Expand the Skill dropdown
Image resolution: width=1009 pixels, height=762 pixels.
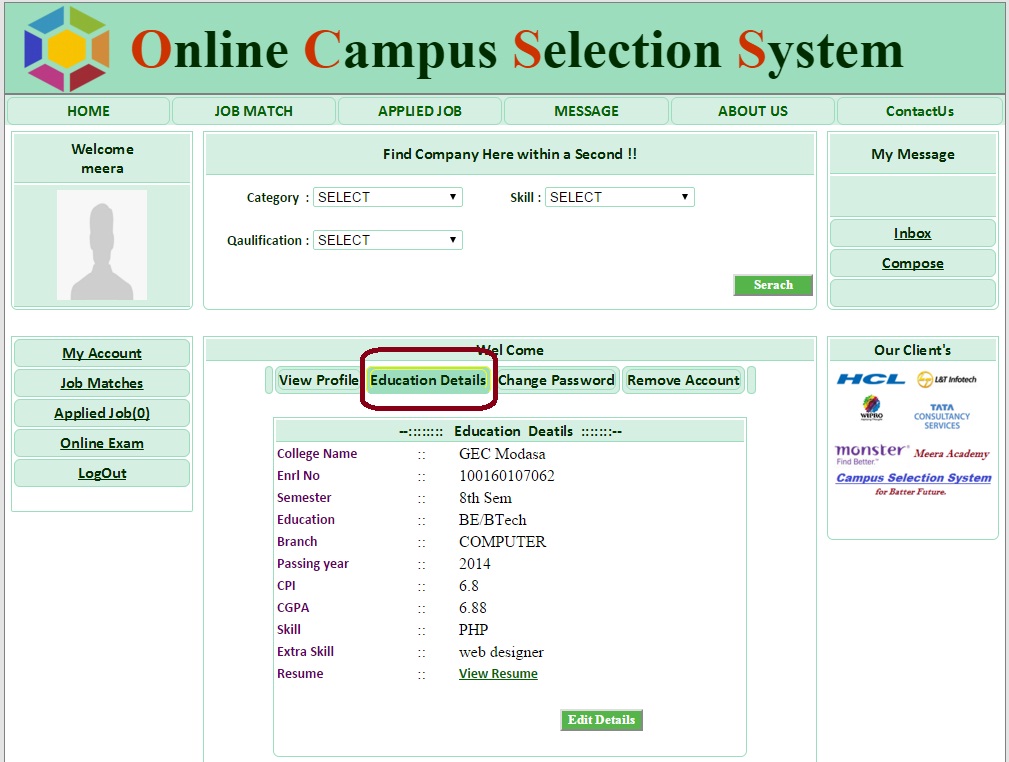pyautogui.click(x=619, y=197)
